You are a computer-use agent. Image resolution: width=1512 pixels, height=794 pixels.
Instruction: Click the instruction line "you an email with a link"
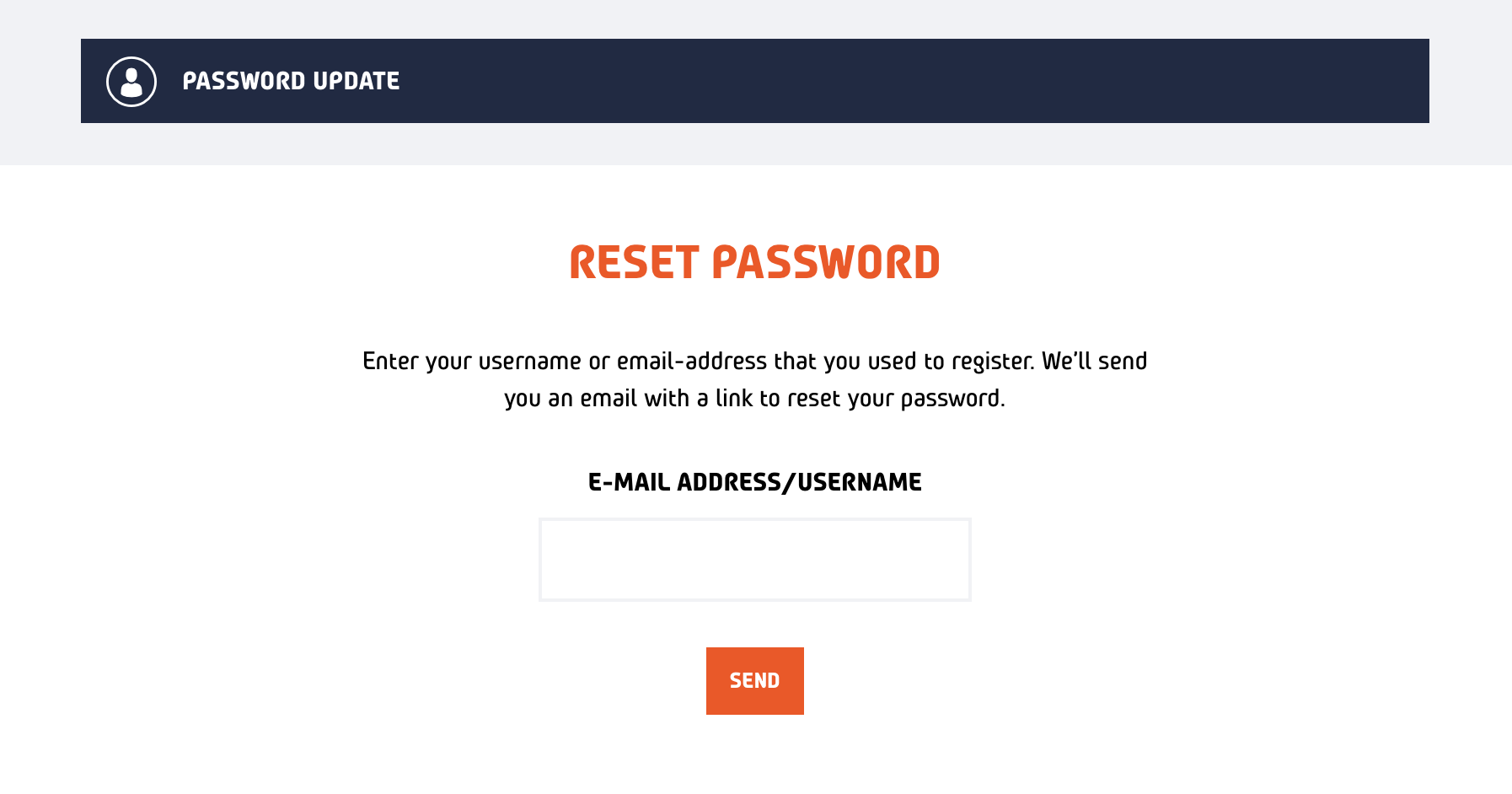(754, 398)
